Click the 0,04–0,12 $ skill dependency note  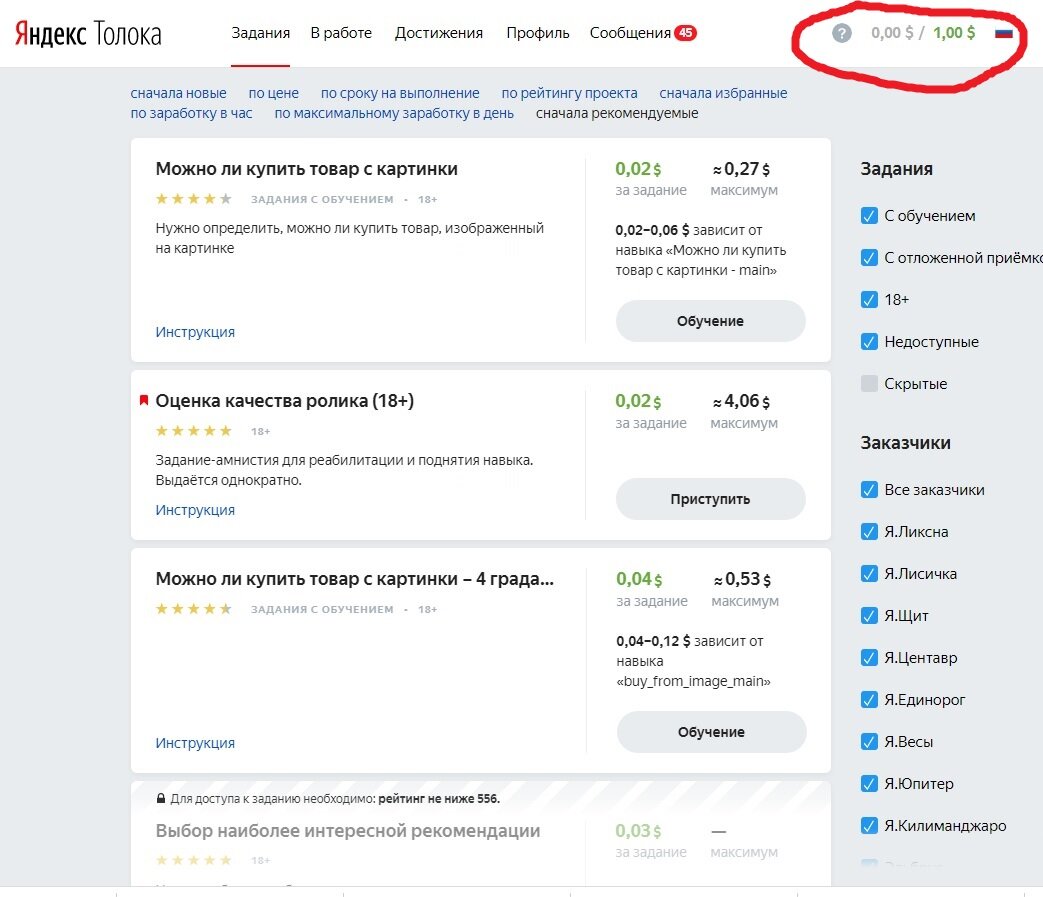pyautogui.click(x=693, y=661)
